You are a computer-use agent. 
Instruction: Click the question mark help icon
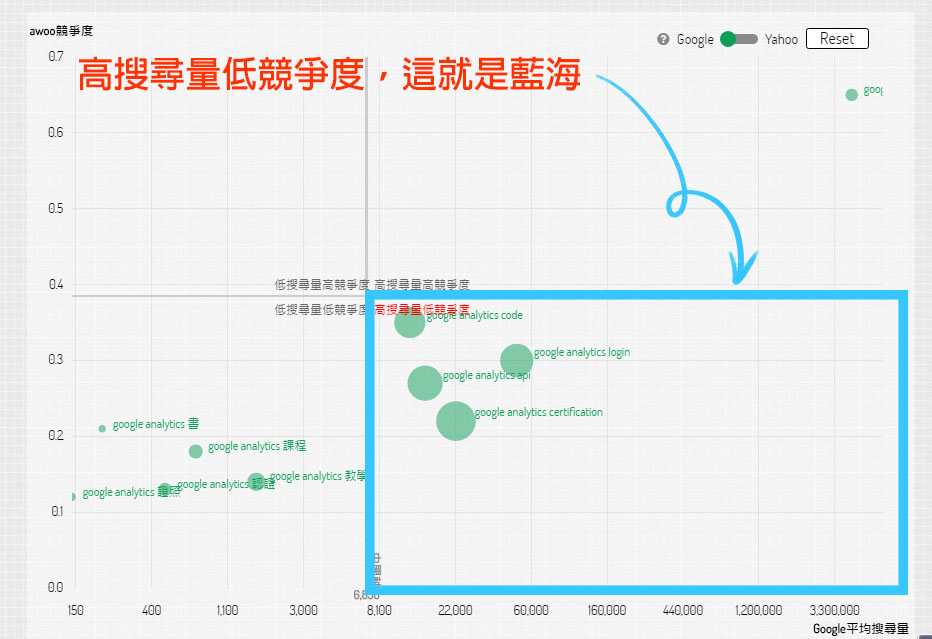[x=663, y=39]
